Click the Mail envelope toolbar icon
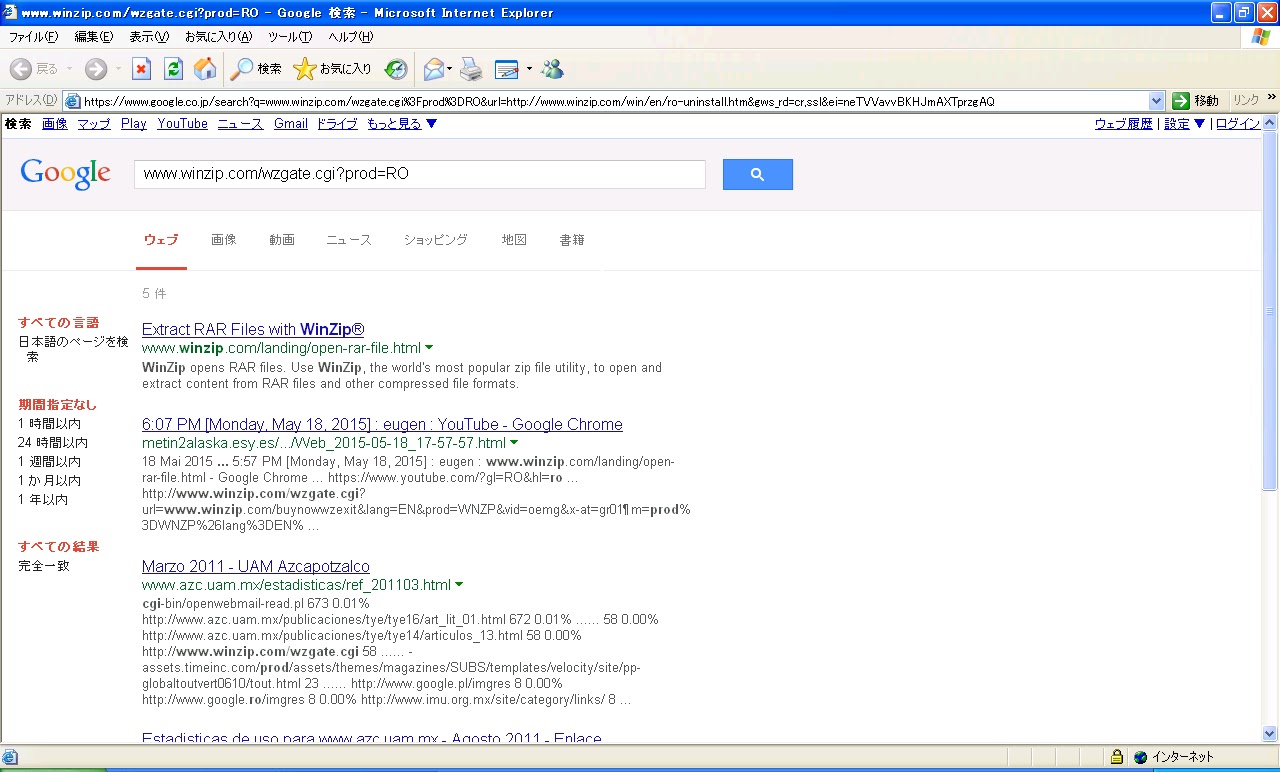The image size is (1280, 772). tap(433, 69)
